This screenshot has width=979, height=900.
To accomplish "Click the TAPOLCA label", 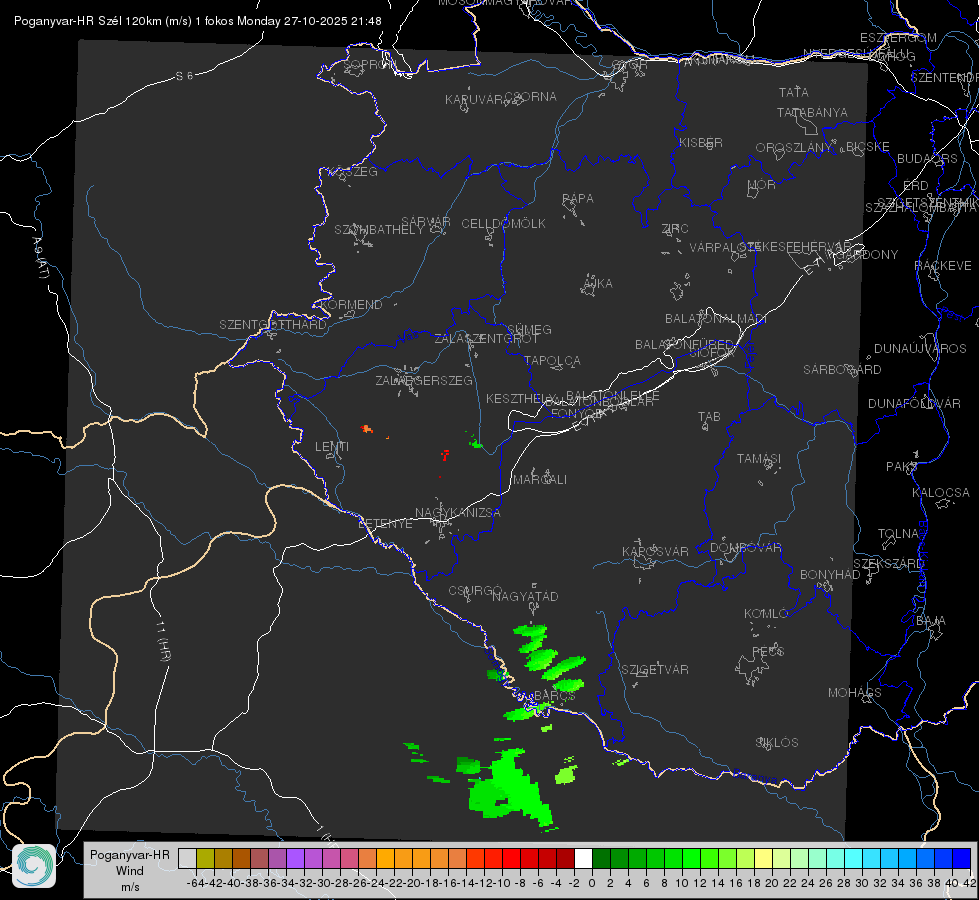I will point(553,360).
